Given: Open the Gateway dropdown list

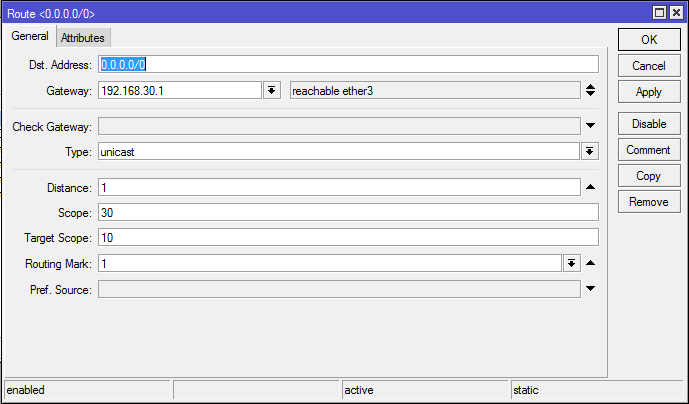Looking at the screenshot, I should pyautogui.click(x=271, y=91).
